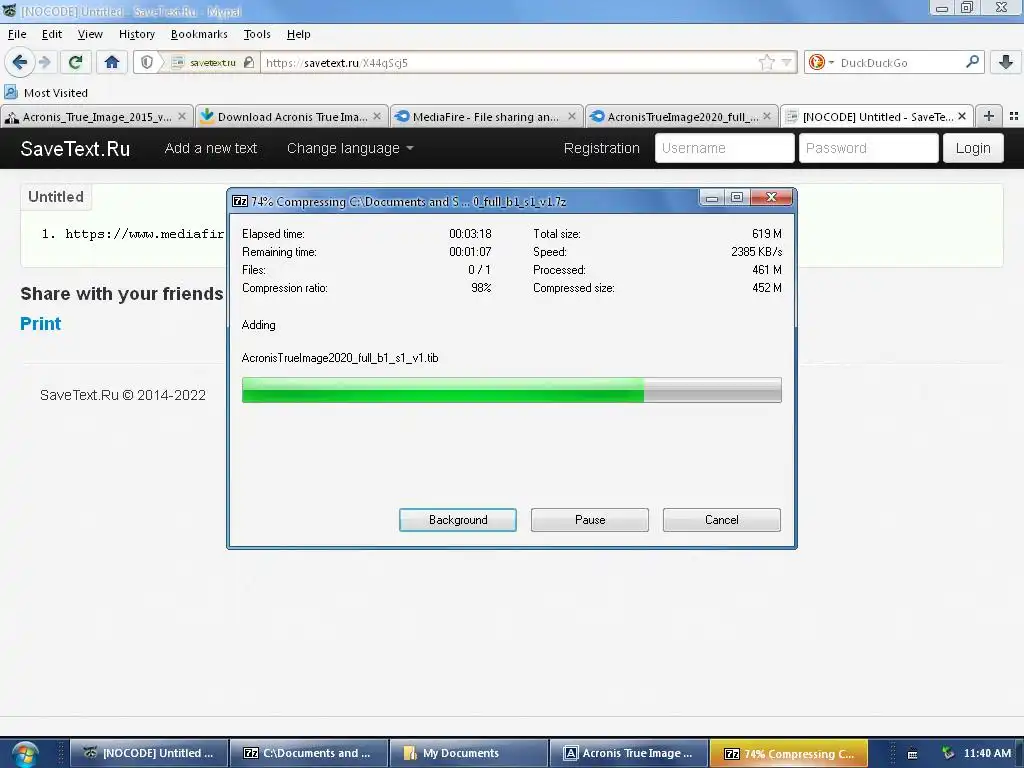Open the Registration link
The image size is (1024, 768).
click(x=601, y=148)
